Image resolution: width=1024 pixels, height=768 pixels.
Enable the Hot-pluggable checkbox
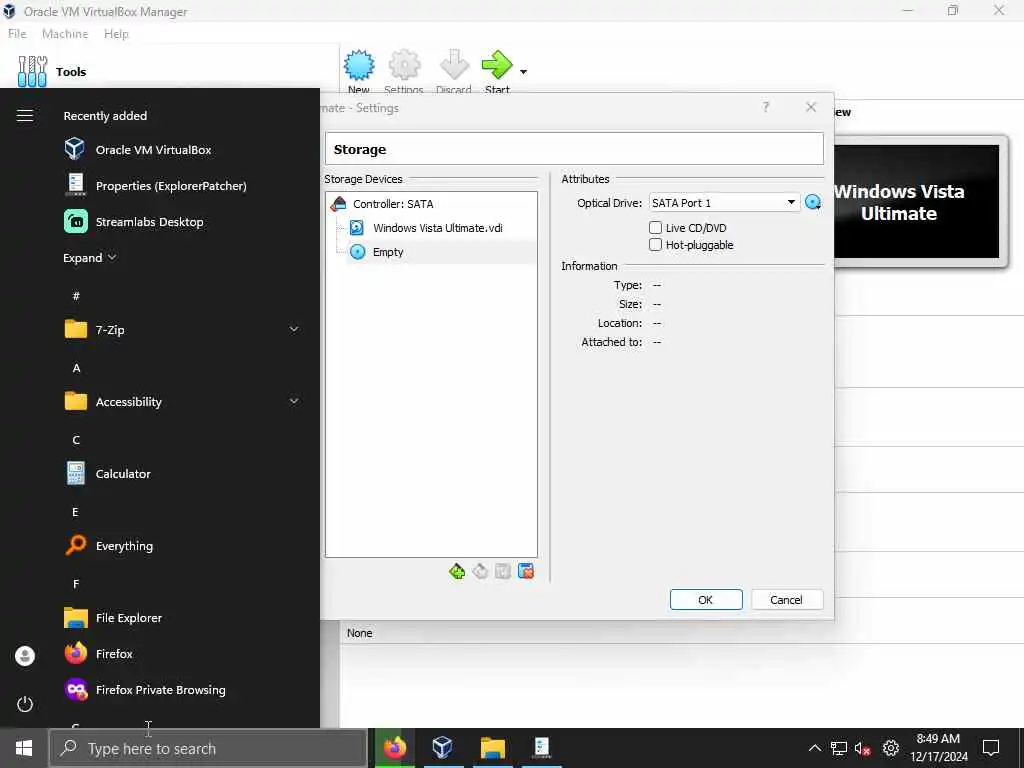click(656, 244)
